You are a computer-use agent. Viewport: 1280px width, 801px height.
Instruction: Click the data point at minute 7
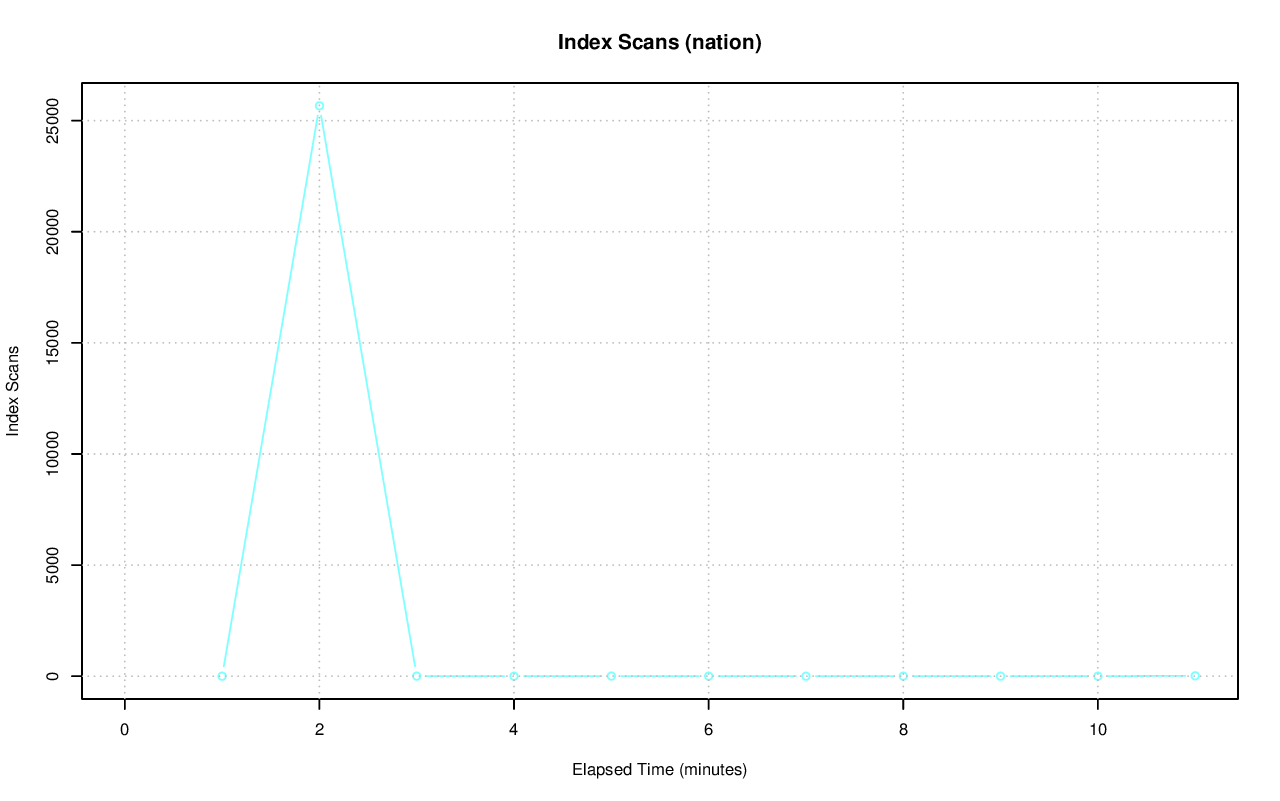[x=805, y=676]
